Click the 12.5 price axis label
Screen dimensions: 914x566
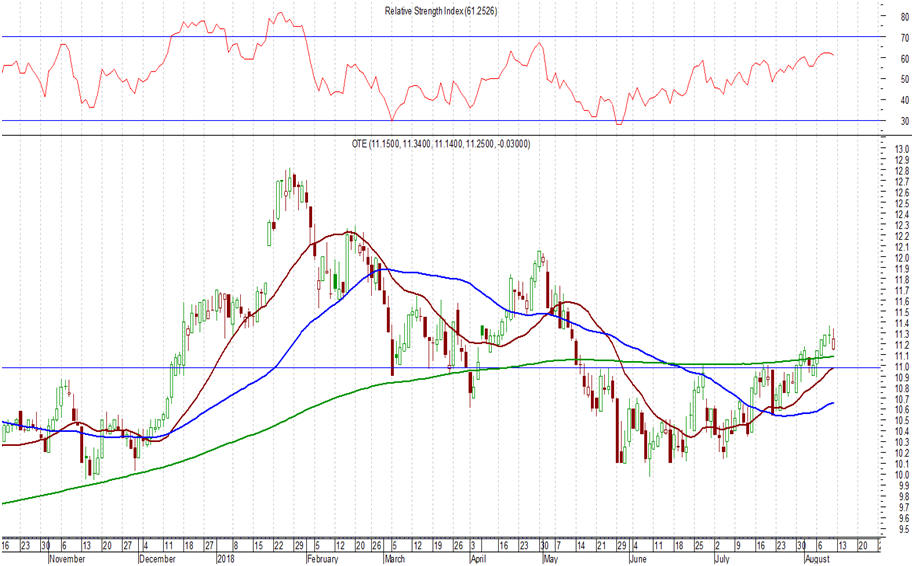coord(902,203)
